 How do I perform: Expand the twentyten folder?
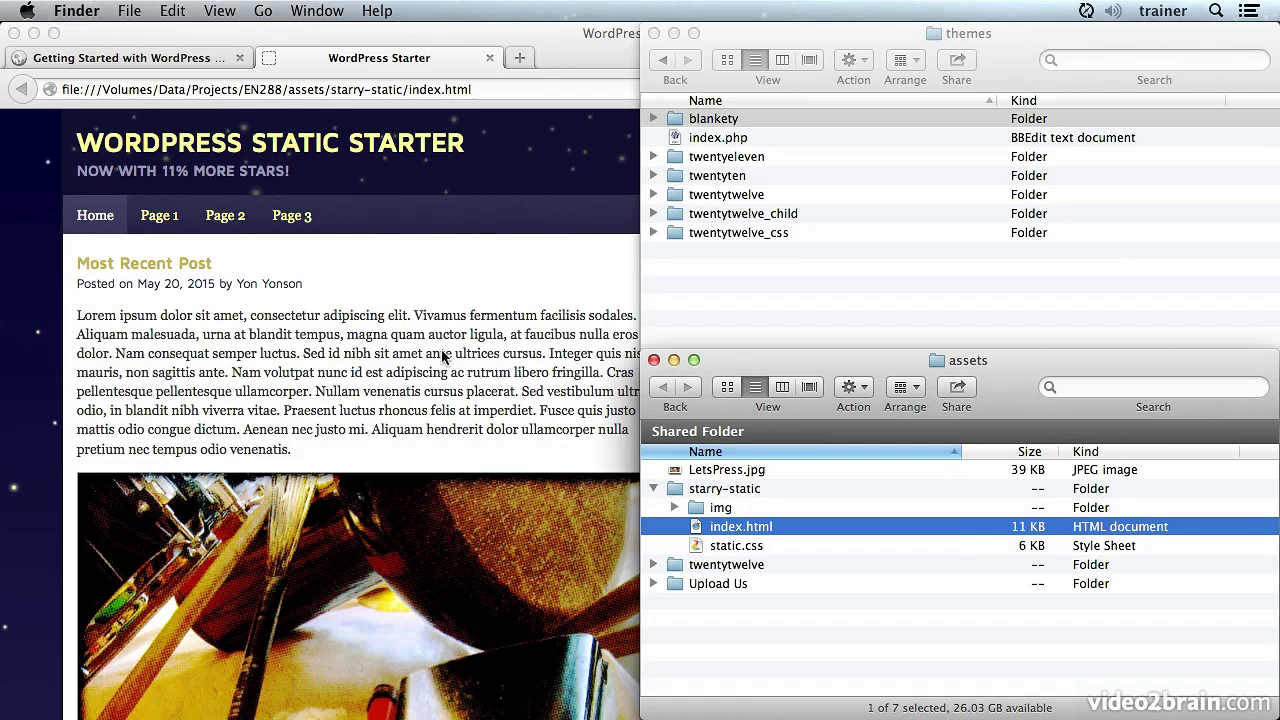(x=654, y=175)
